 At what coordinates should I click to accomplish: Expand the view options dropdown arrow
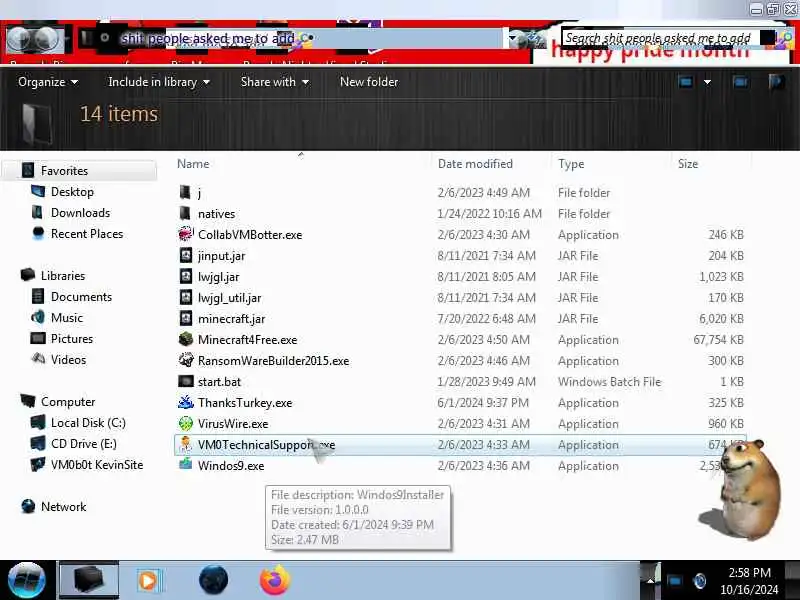coord(707,82)
